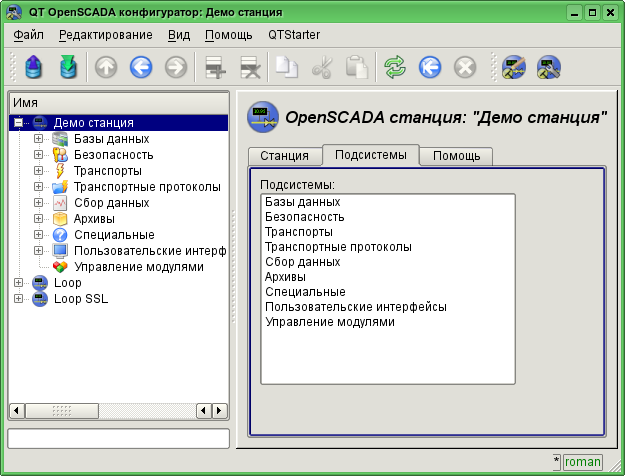Viewport: 625px width, 476px height.
Task: Click the tree horizontal scrollbar thumb
Action: click(x=62, y=411)
